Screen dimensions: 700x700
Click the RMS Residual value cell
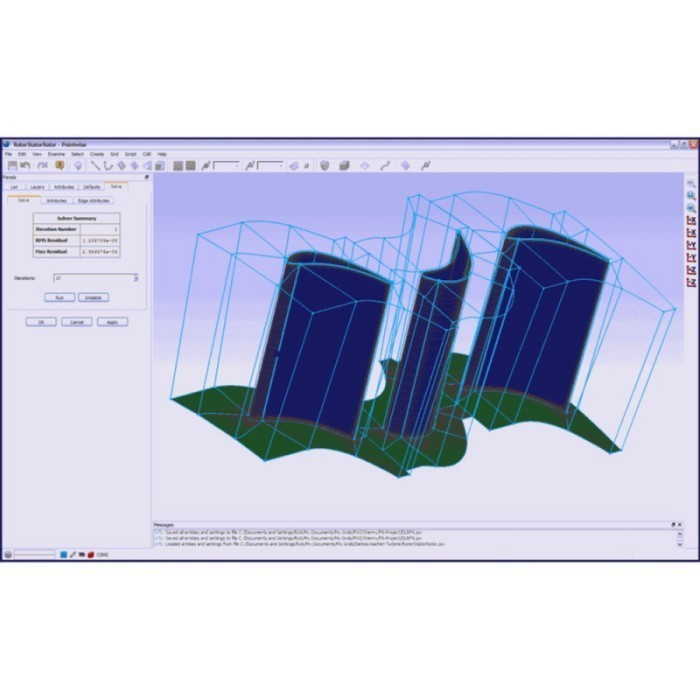pos(100,241)
